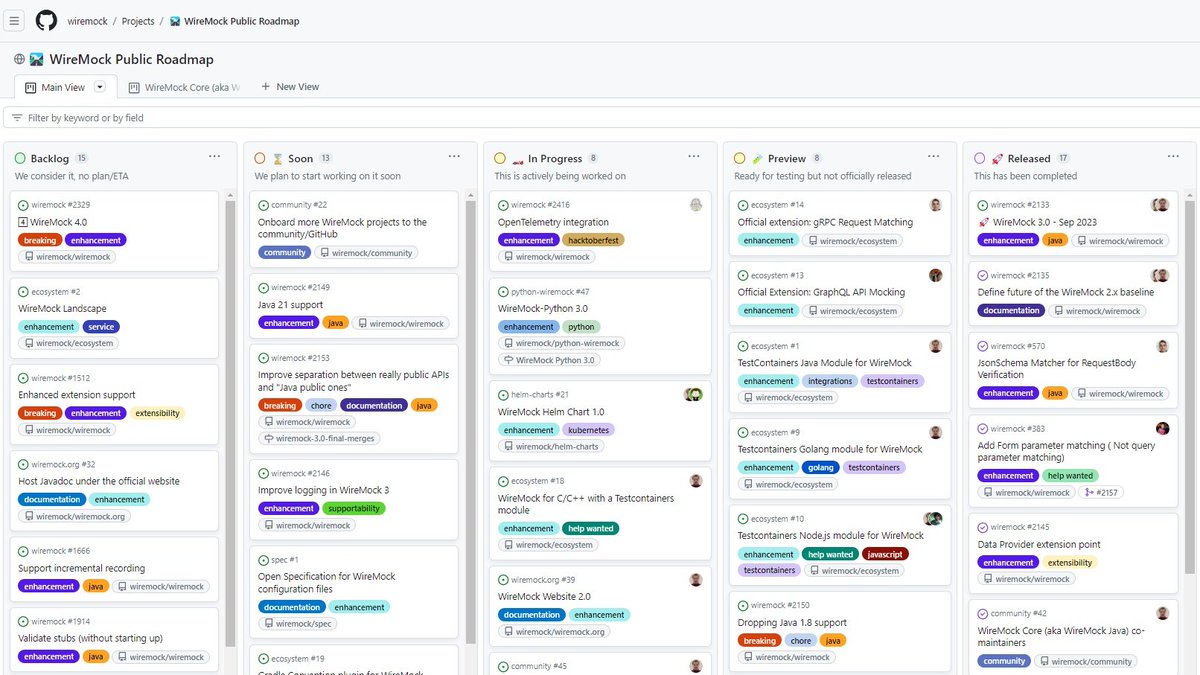Viewport: 1200px width, 675px height.
Task: Open linked pull request #2157
Action: (1101, 492)
